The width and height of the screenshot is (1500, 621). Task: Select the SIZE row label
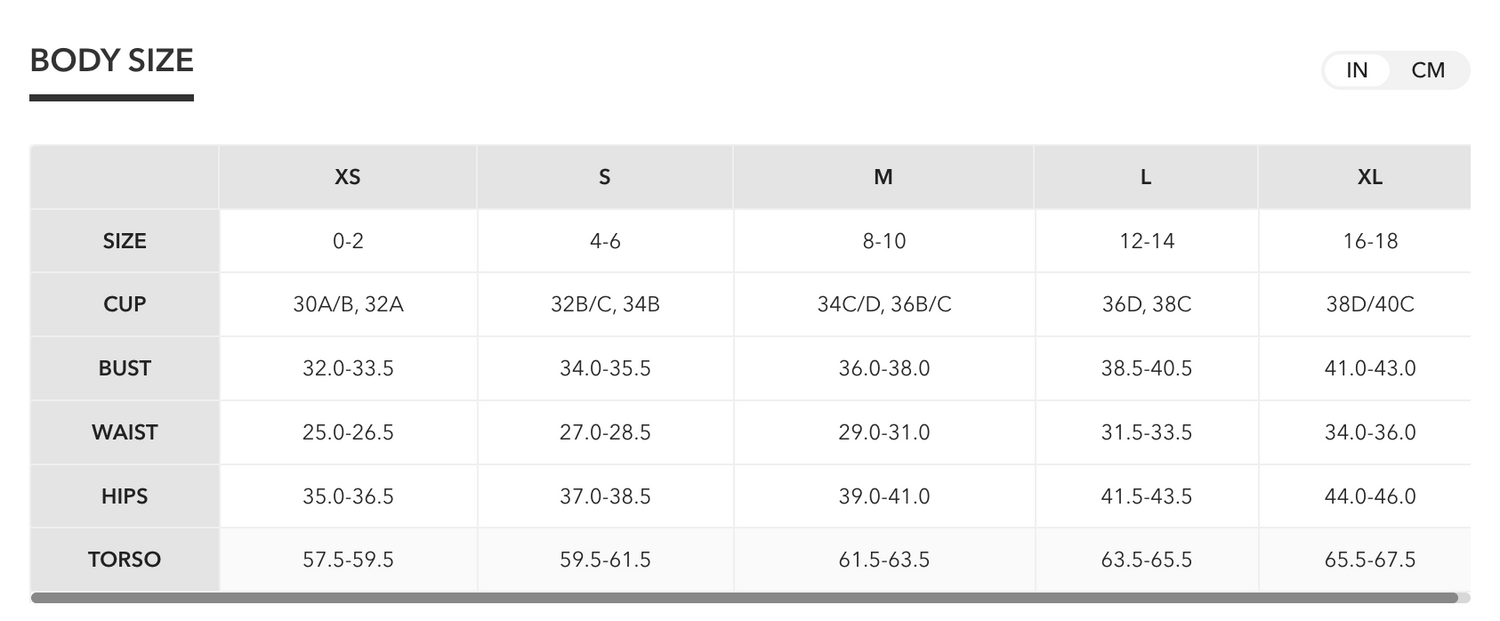(x=125, y=241)
